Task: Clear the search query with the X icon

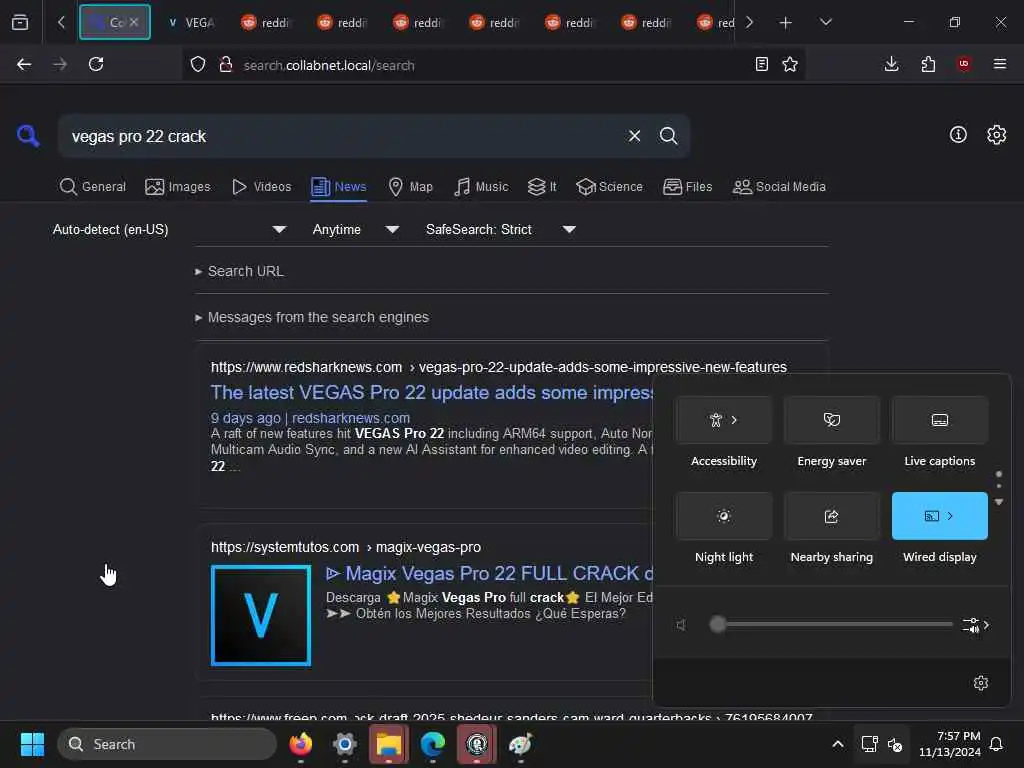Action: (x=634, y=136)
